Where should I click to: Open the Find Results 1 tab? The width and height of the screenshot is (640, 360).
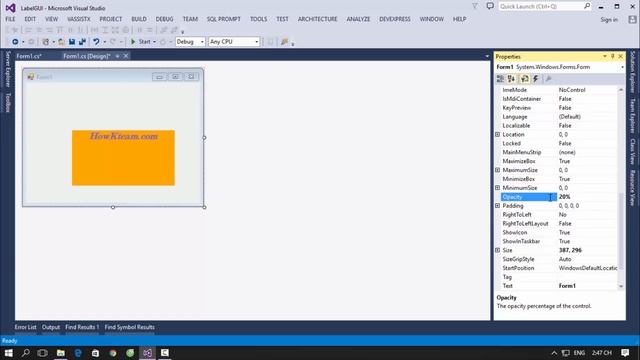coord(82,327)
